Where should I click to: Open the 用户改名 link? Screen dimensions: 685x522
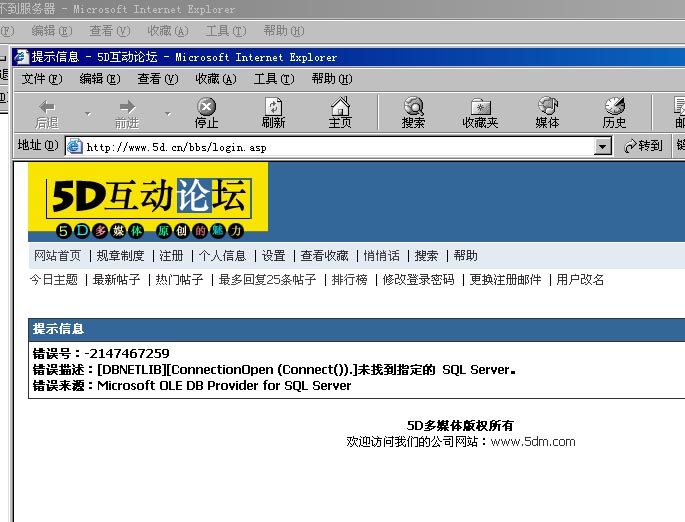(580, 280)
